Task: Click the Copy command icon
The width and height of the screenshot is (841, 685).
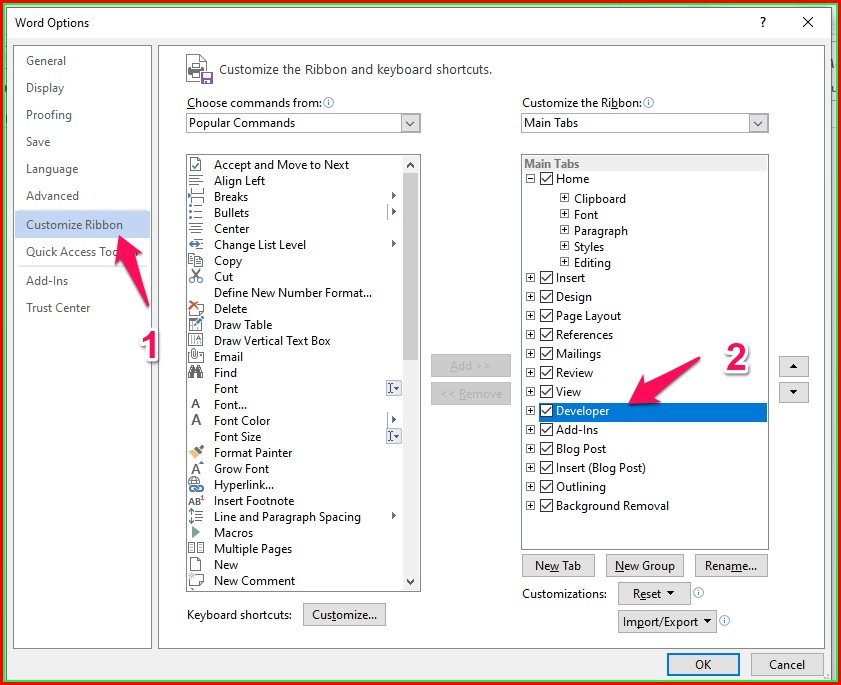Action: point(196,261)
